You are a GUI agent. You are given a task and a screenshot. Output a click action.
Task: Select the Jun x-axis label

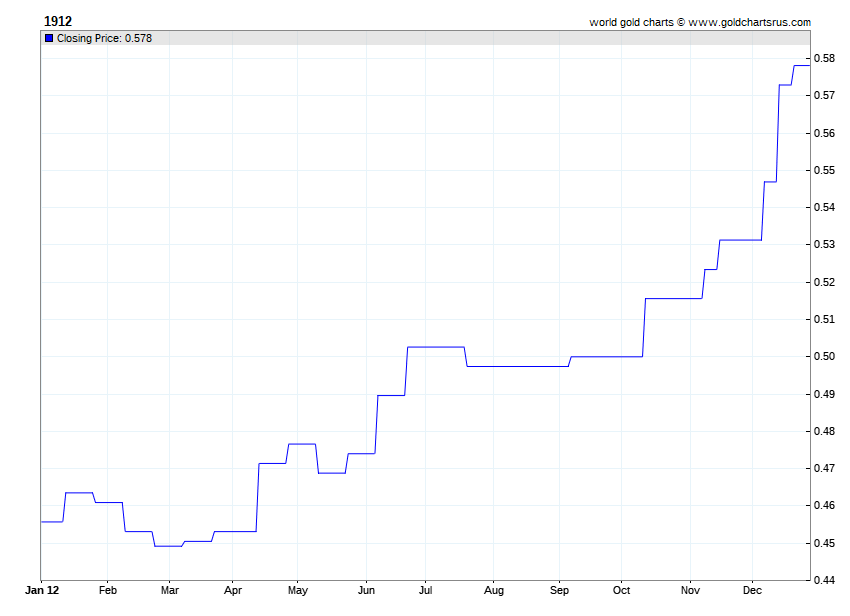pos(366,590)
